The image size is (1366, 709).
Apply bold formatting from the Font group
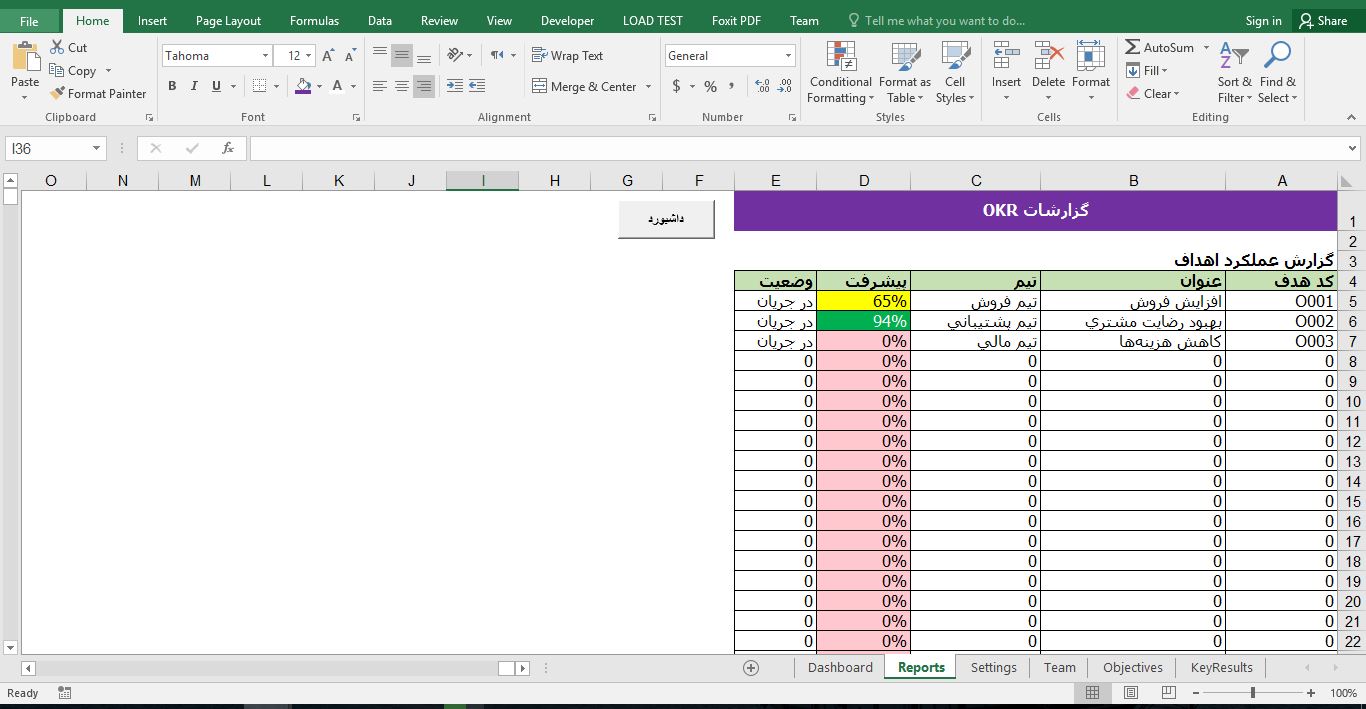point(172,87)
